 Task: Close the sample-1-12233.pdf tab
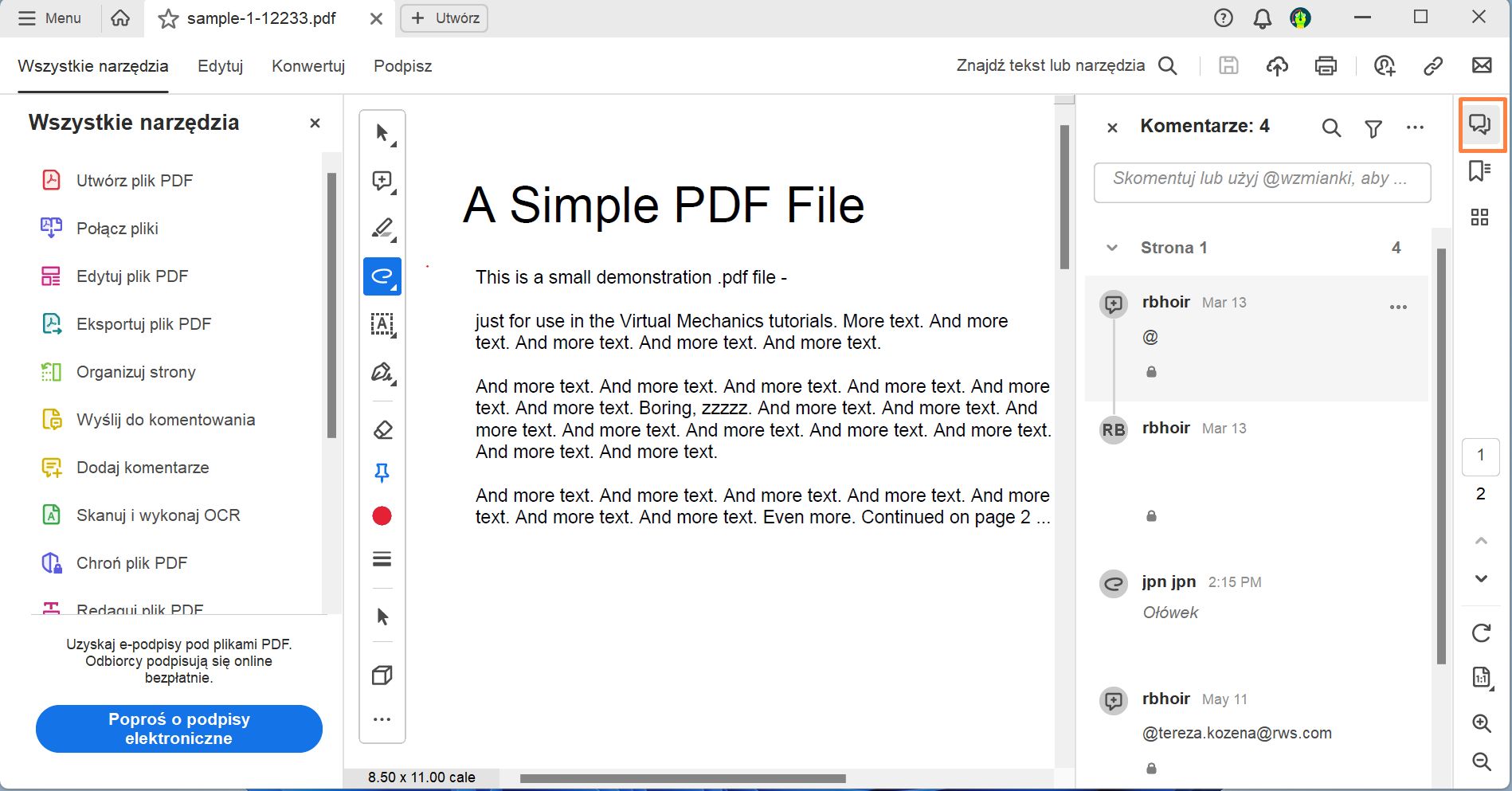tap(376, 18)
